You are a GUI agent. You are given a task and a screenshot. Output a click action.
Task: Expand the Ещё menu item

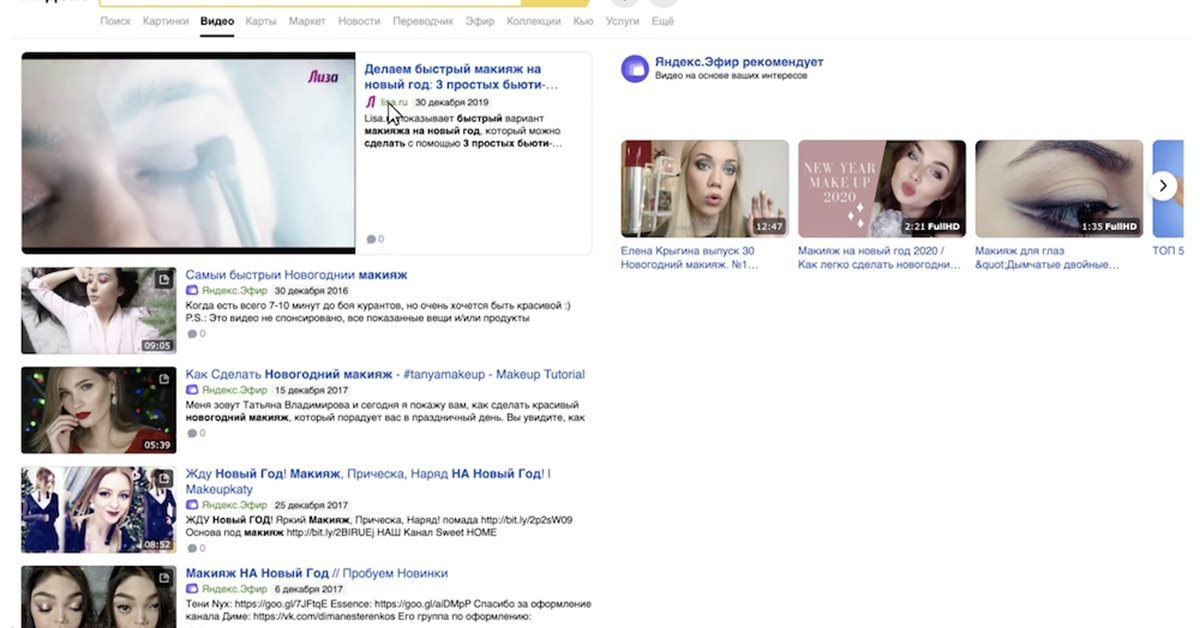point(663,21)
